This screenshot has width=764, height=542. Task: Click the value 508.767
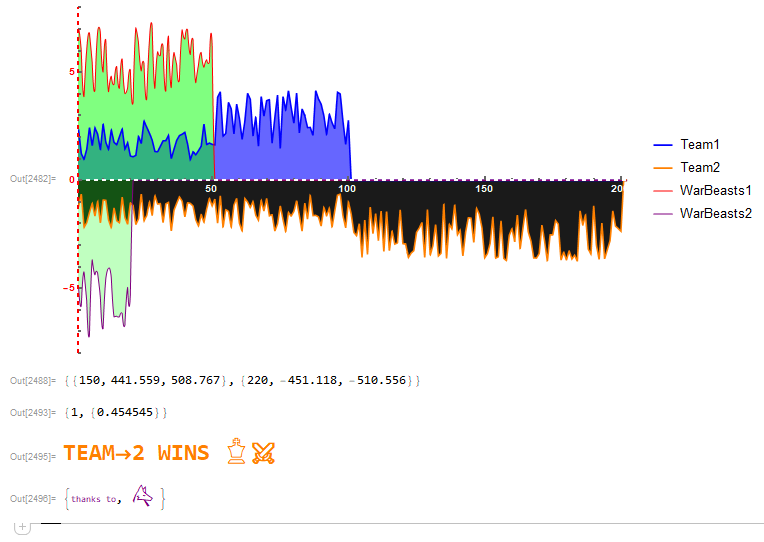tap(195, 380)
